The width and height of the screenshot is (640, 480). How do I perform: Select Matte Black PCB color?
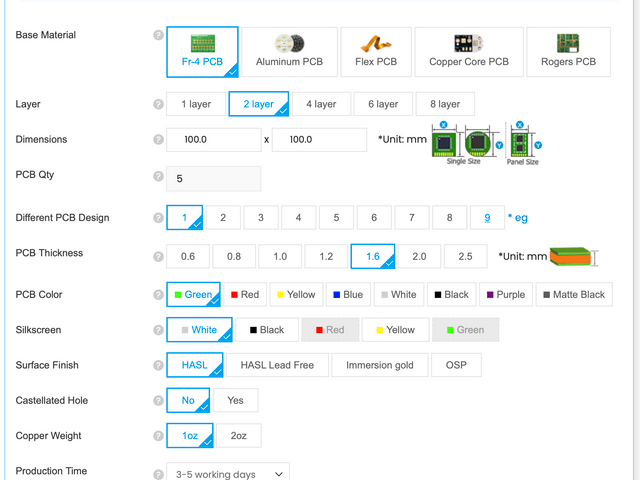(x=573, y=295)
